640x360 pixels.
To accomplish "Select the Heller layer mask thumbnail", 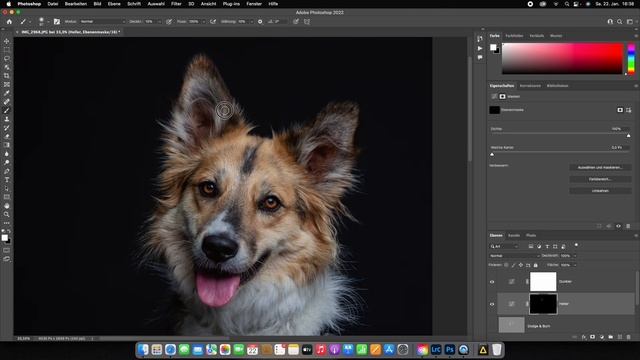I will pos(543,304).
